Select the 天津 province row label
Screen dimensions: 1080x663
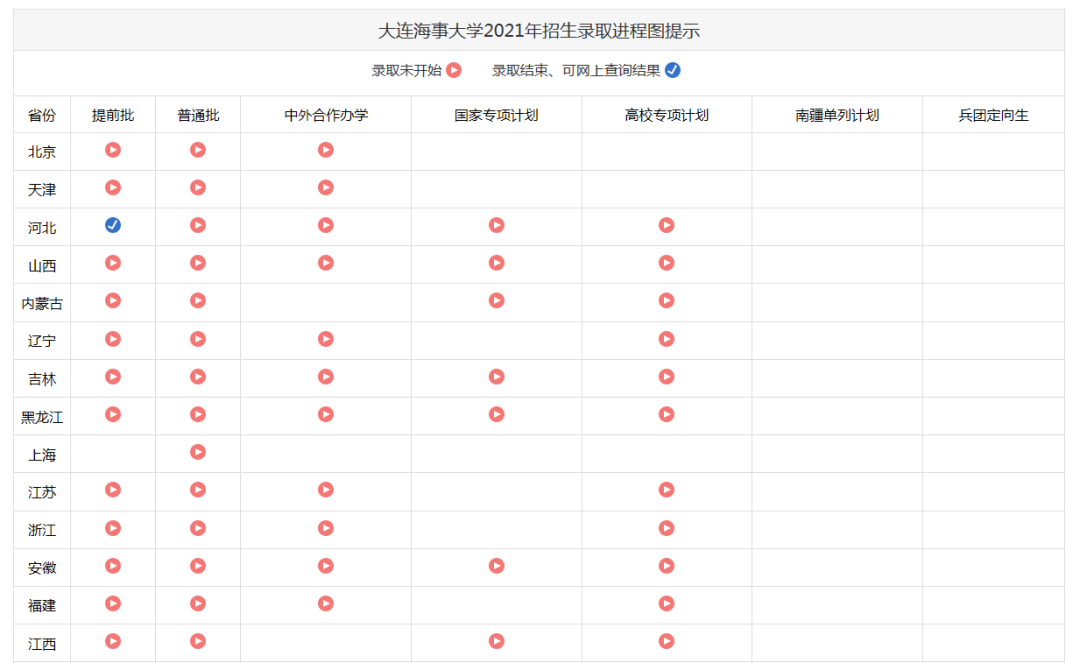[42, 190]
